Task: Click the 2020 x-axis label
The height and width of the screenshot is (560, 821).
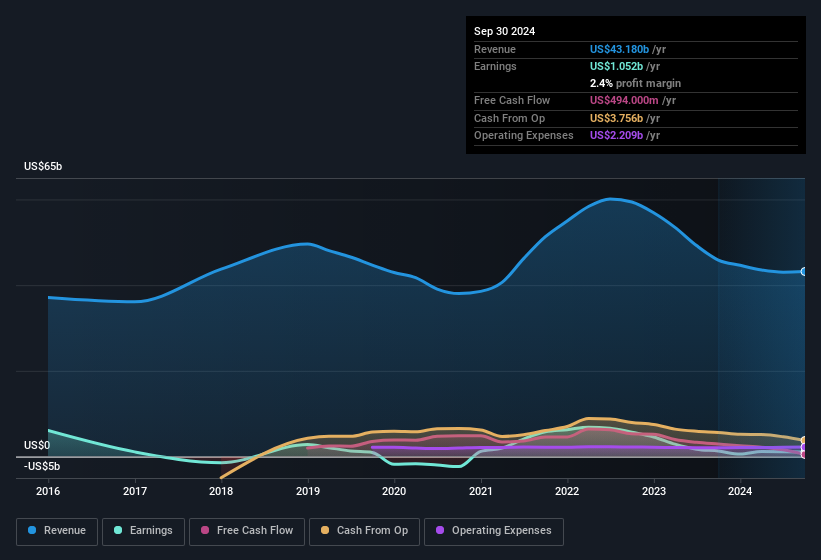Action: pyautogui.click(x=394, y=491)
